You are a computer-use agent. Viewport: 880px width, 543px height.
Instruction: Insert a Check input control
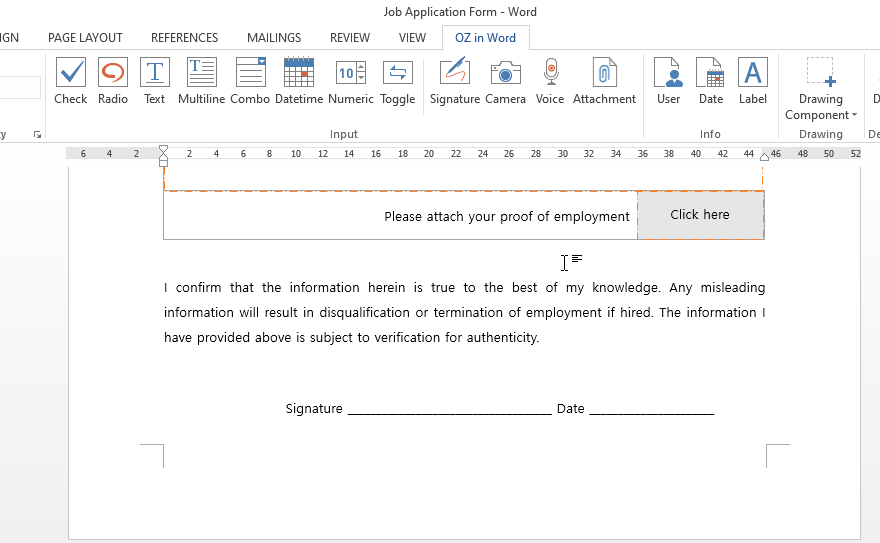[x=71, y=81]
